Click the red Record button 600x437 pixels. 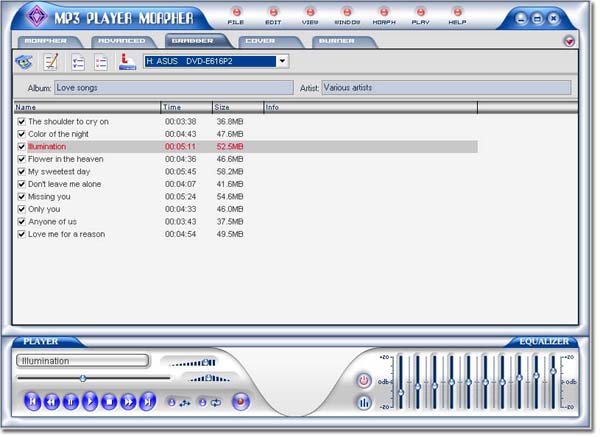point(240,401)
